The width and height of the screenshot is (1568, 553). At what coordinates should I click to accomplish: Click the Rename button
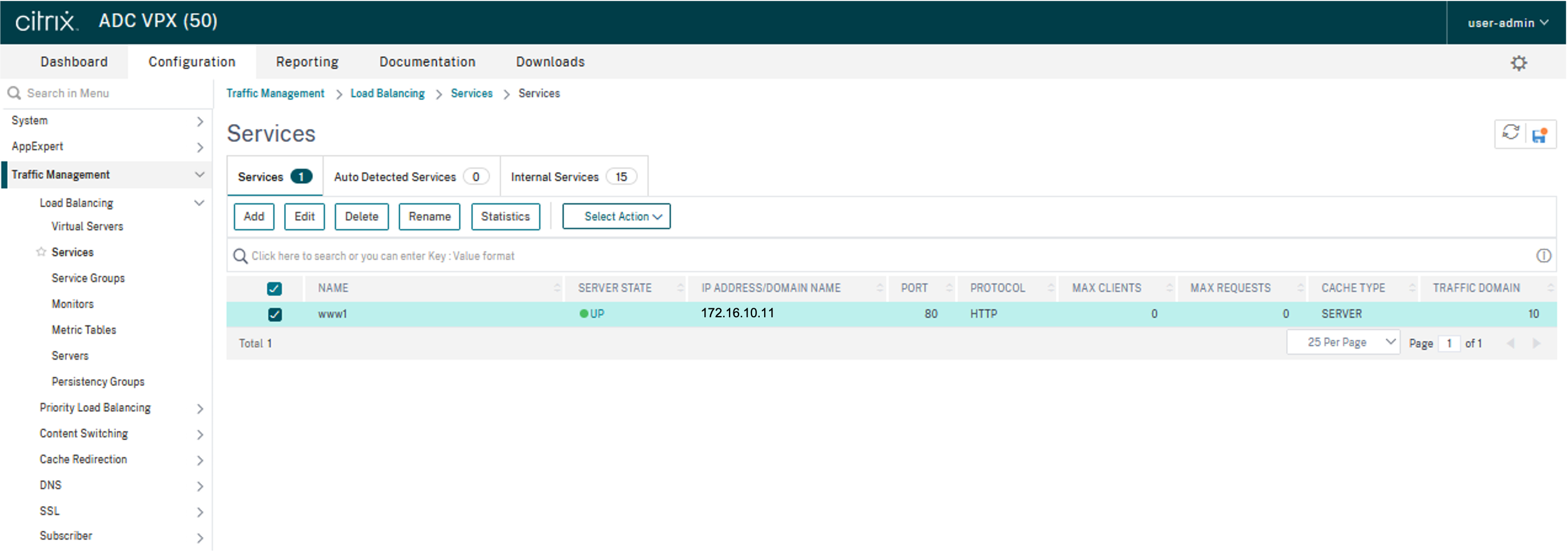[x=429, y=217]
